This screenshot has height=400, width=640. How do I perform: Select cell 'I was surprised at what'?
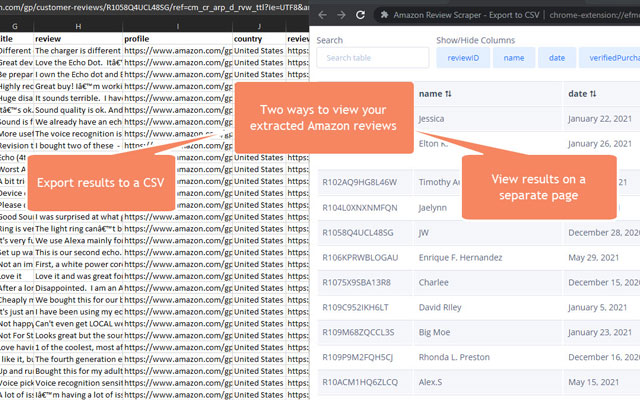coord(78,217)
